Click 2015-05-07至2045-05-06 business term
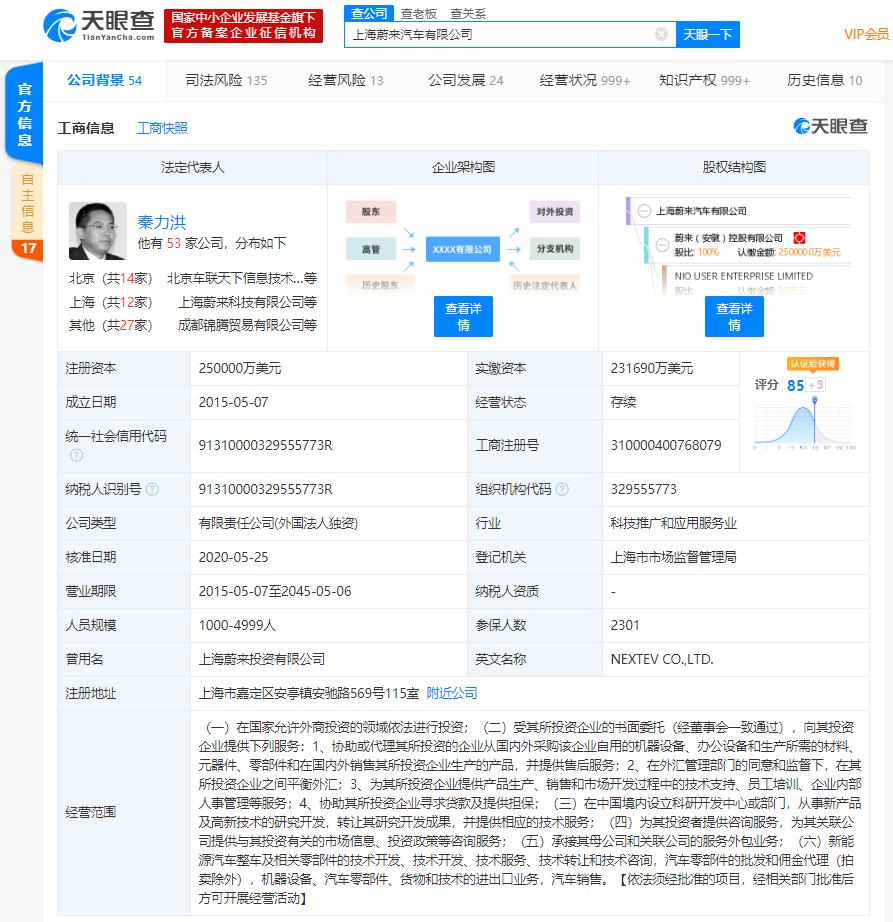 pos(275,591)
